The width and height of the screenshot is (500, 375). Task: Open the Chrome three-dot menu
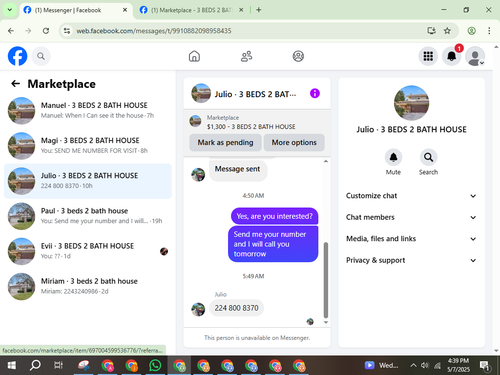click(489, 31)
